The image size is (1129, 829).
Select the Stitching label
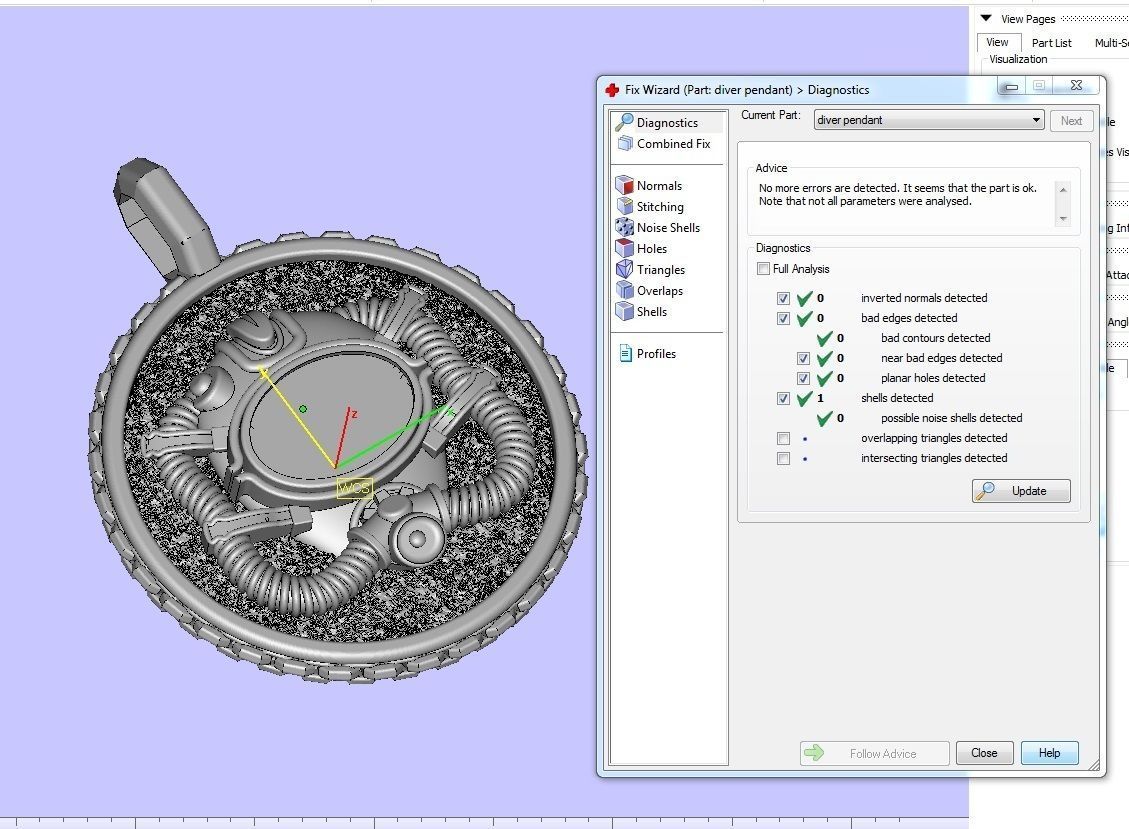click(660, 207)
